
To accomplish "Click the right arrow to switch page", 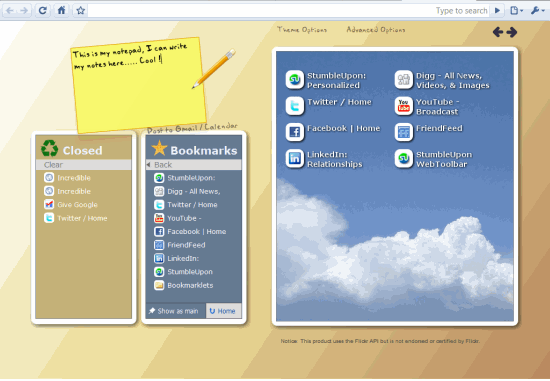I will (x=512, y=32).
